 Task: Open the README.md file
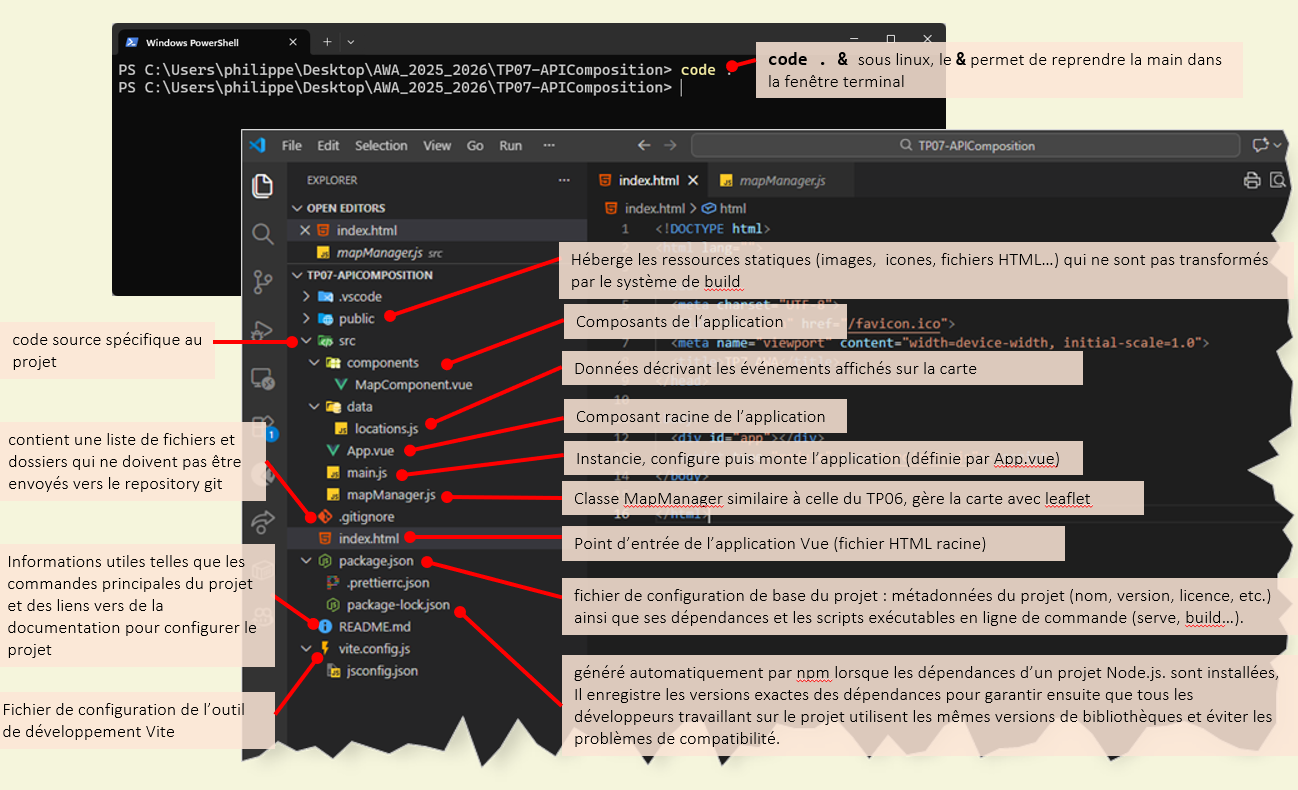coord(374,627)
